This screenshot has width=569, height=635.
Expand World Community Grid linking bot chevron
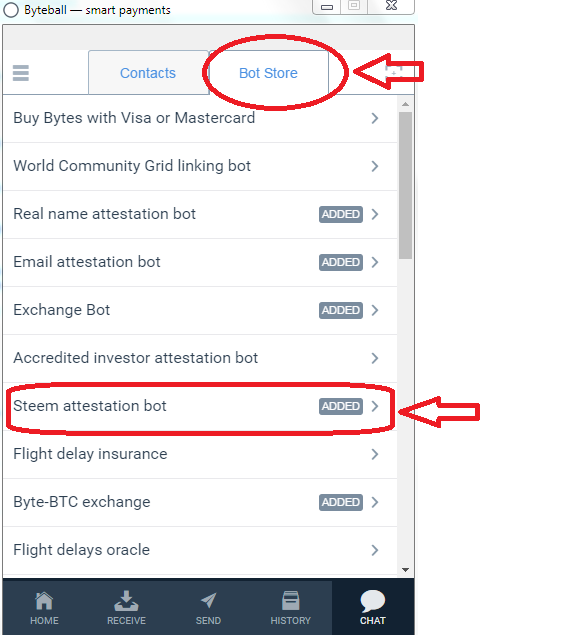click(x=375, y=166)
